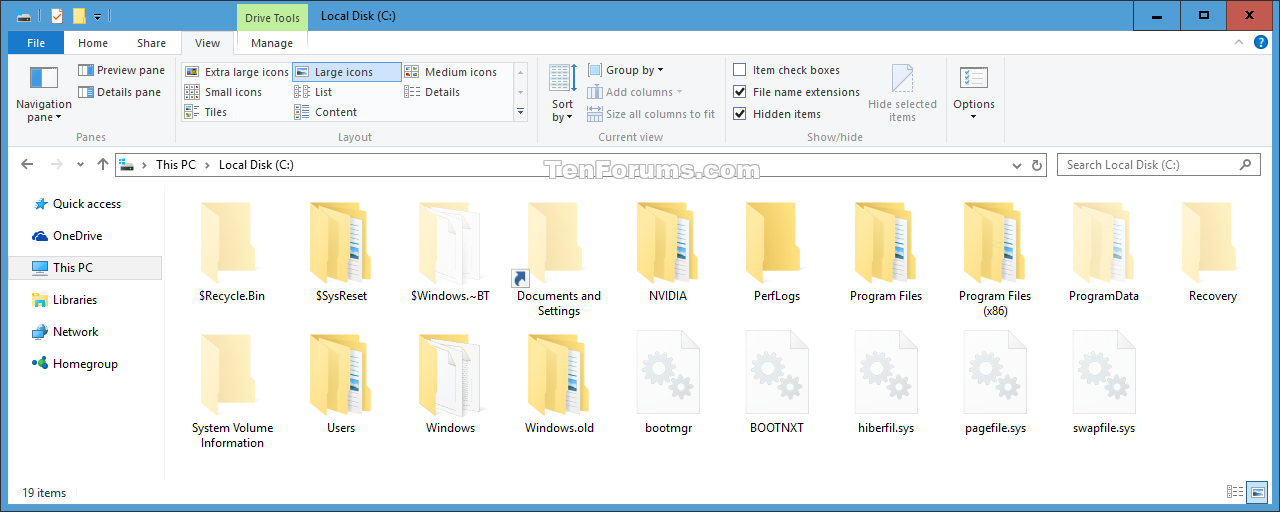Open the Group by dropdown

tap(625, 70)
